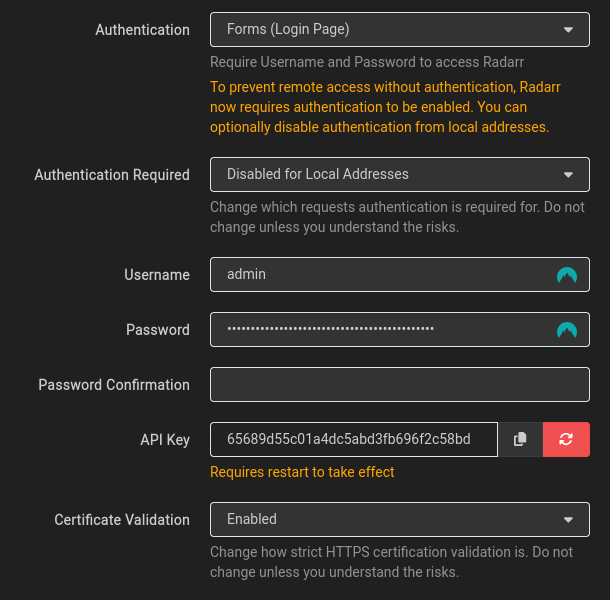Select the API Key text field

[354, 439]
